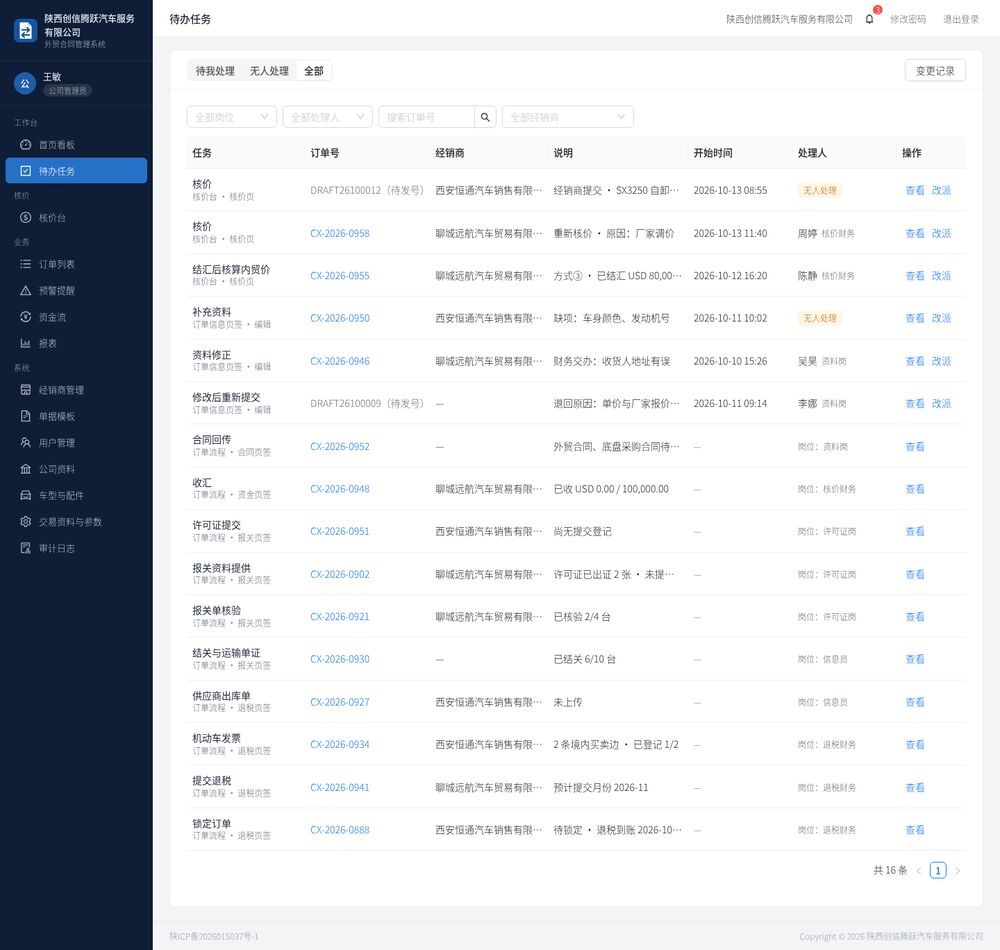Image resolution: width=1000 pixels, height=950 pixels.
Task: Open the 全部处理人 dropdown
Action: pyautogui.click(x=327, y=117)
